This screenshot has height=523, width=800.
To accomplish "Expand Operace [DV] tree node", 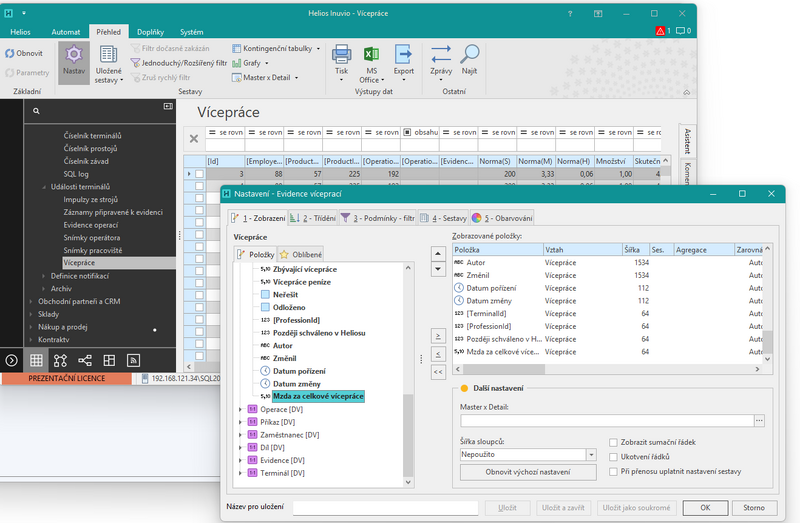I will (240, 409).
